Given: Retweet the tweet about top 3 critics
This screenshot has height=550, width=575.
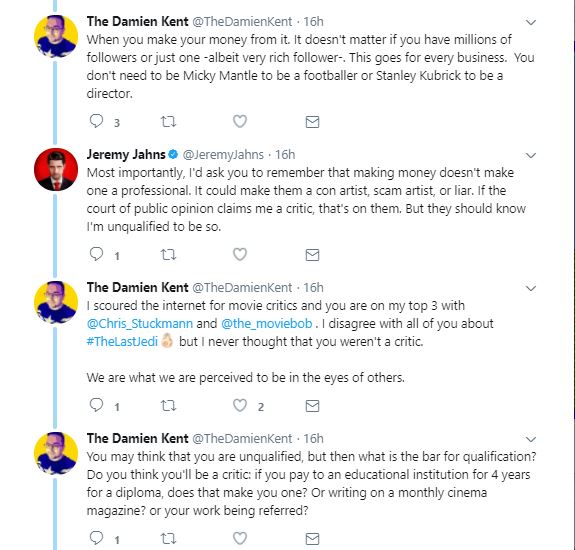Looking at the screenshot, I should pyautogui.click(x=168, y=406).
